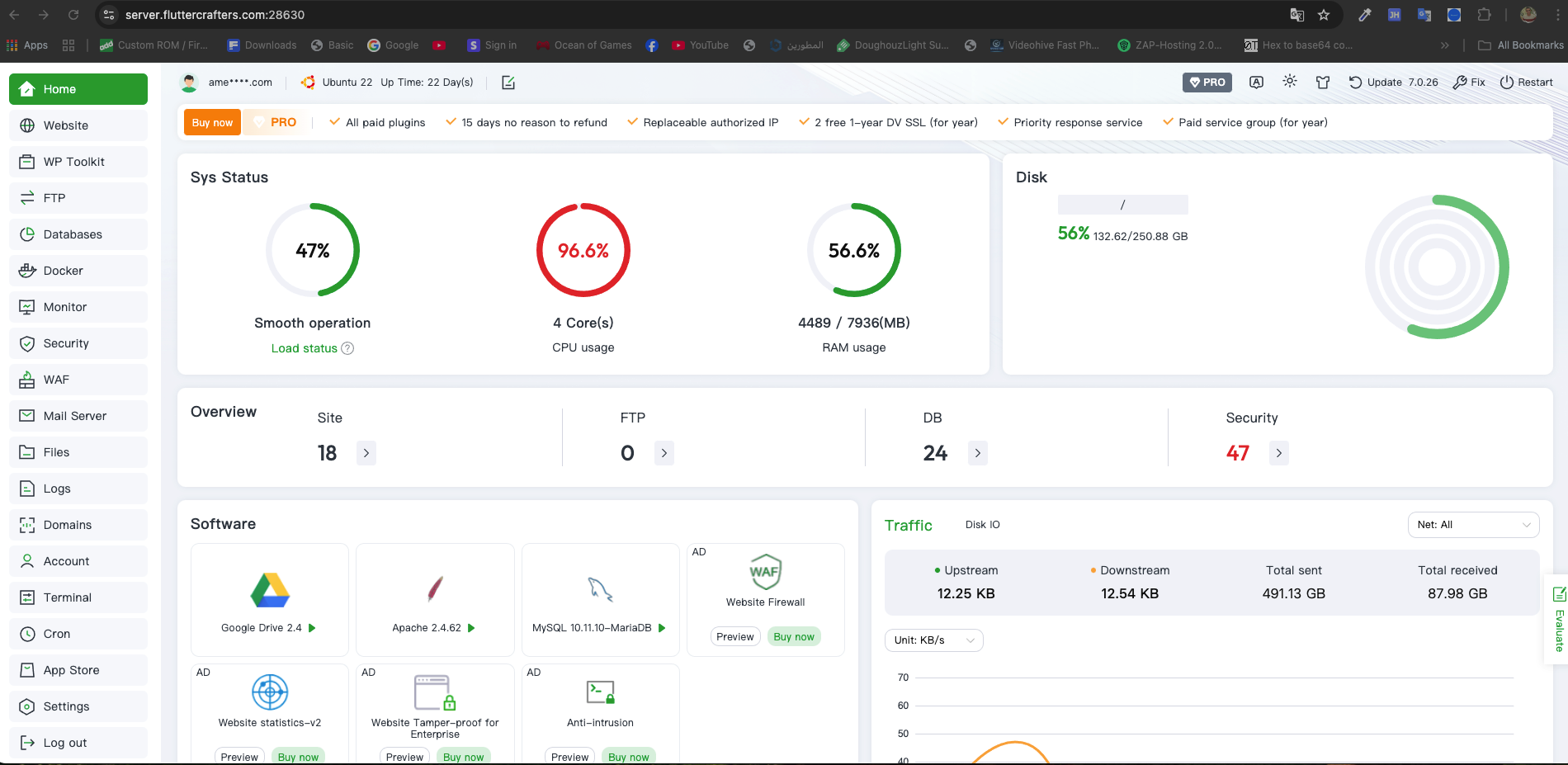
Task: Open the Unit: KB/s dropdown
Action: coord(933,640)
